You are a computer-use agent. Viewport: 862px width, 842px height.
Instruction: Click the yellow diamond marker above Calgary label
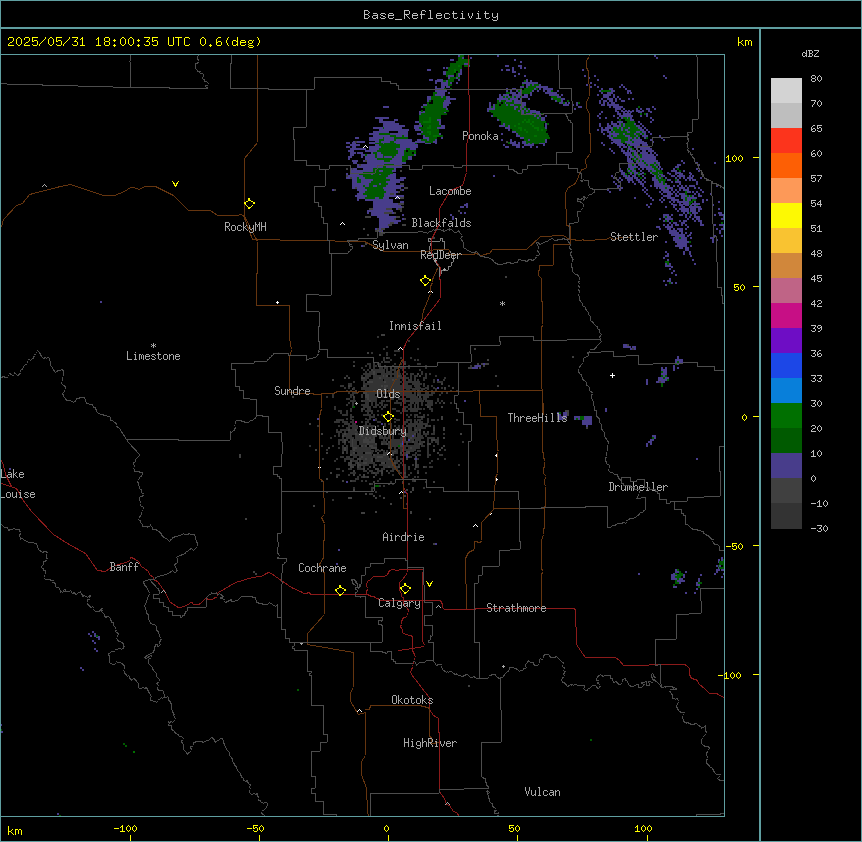(x=405, y=589)
